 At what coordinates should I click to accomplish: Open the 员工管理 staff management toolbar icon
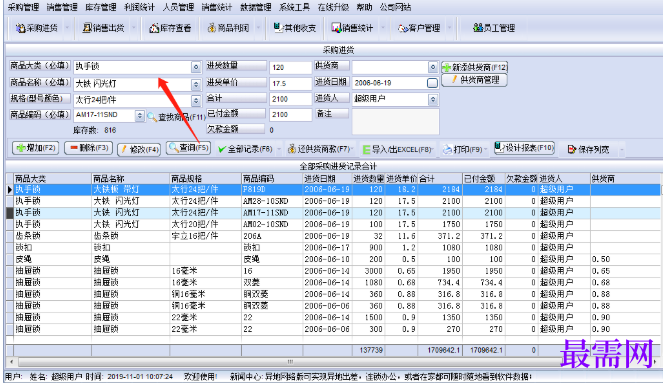tap(494, 28)
